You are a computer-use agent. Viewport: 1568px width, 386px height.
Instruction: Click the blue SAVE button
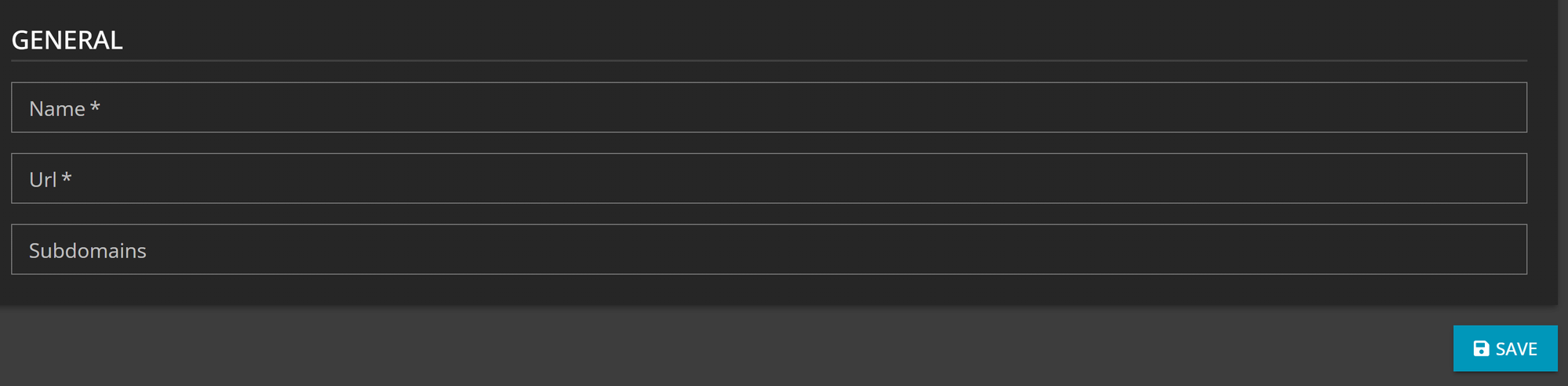click(x=1505, y=348)
